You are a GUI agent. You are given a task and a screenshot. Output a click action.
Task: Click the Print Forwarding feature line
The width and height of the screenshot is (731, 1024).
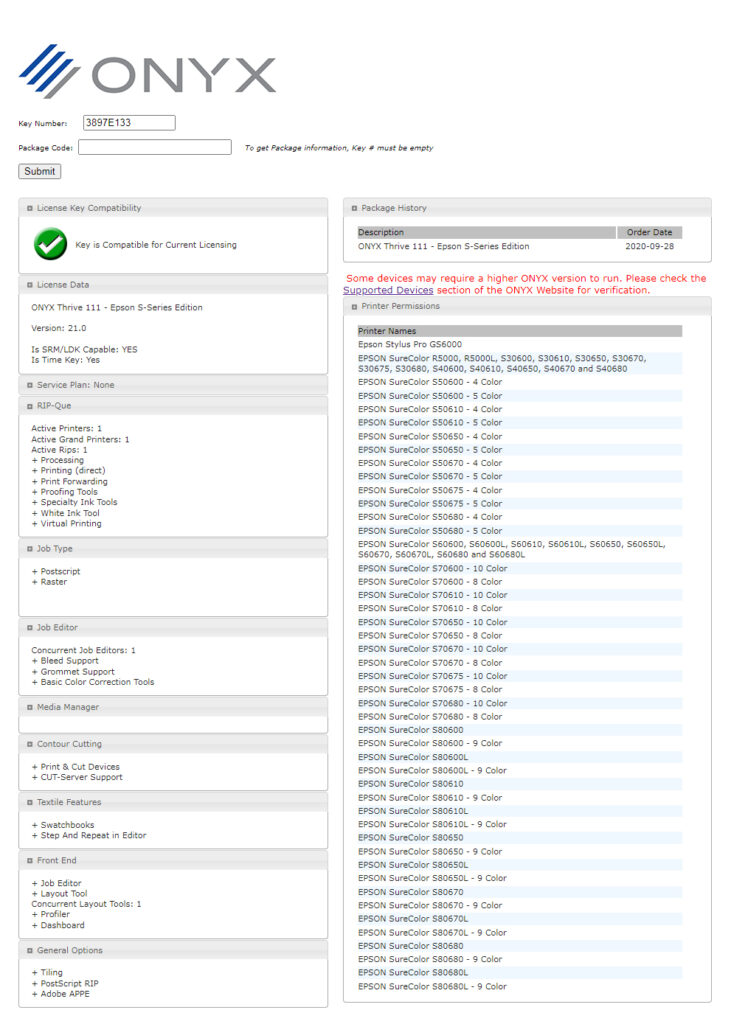pyautogui.click(x=69, y=481)
